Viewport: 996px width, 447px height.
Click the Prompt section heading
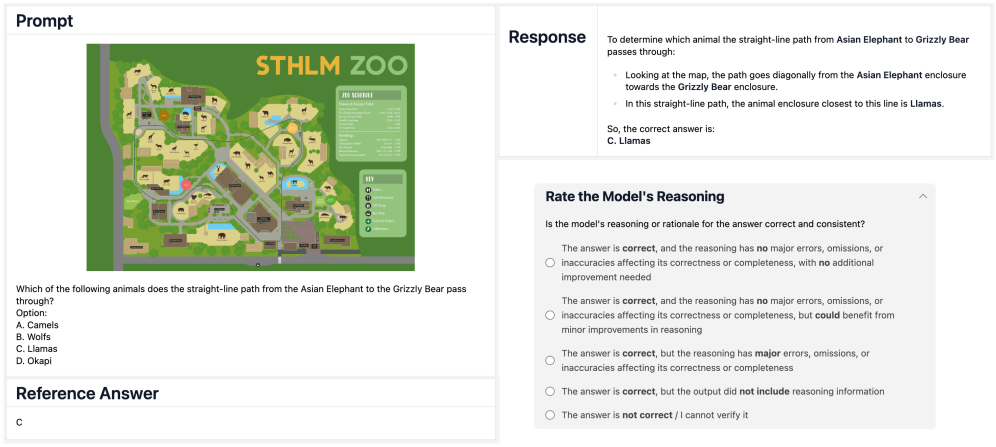tap(45, 21)
